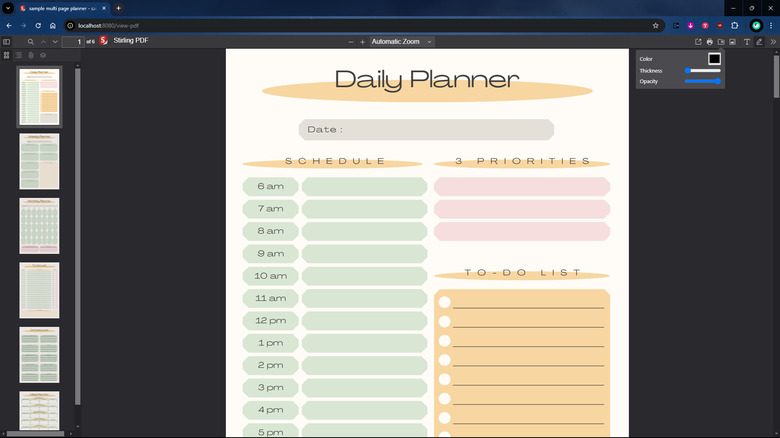Show the document outline view
The height and width of the screenshot is (438, 780).
click(x=18, y=55)
